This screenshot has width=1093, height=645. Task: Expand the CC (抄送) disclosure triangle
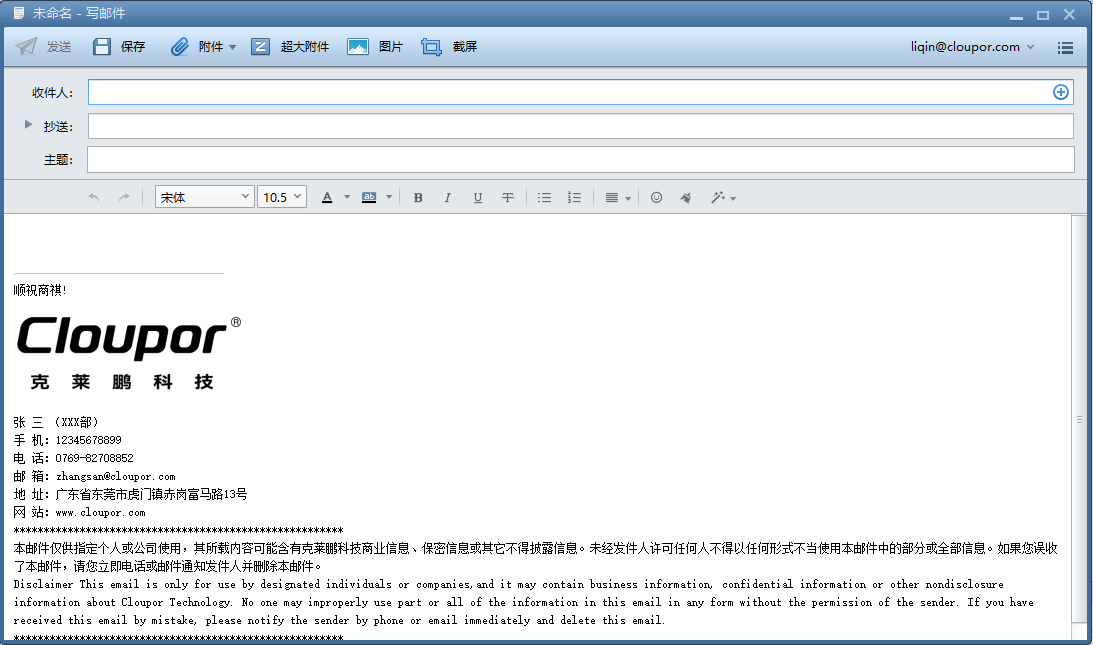click(x=28, y=124)
